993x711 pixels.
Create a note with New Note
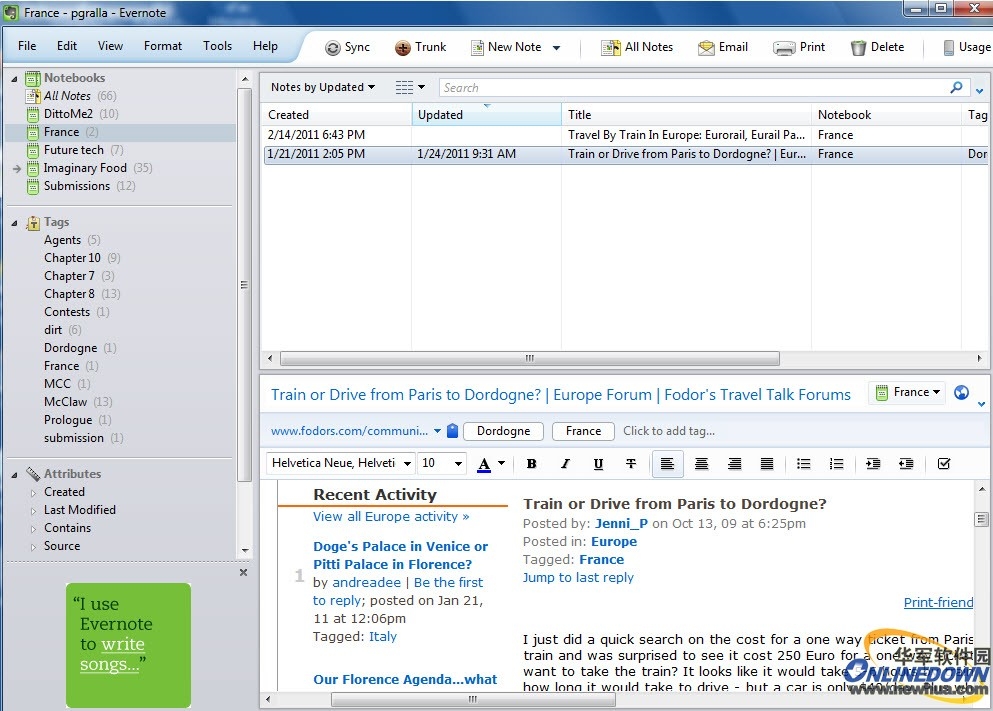[x=506, y=47]
